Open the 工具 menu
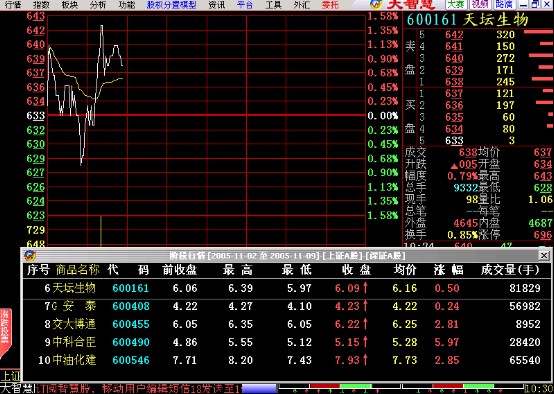This screenshot has width=554, height=394. pyautogui.click(x=273, y=5)
